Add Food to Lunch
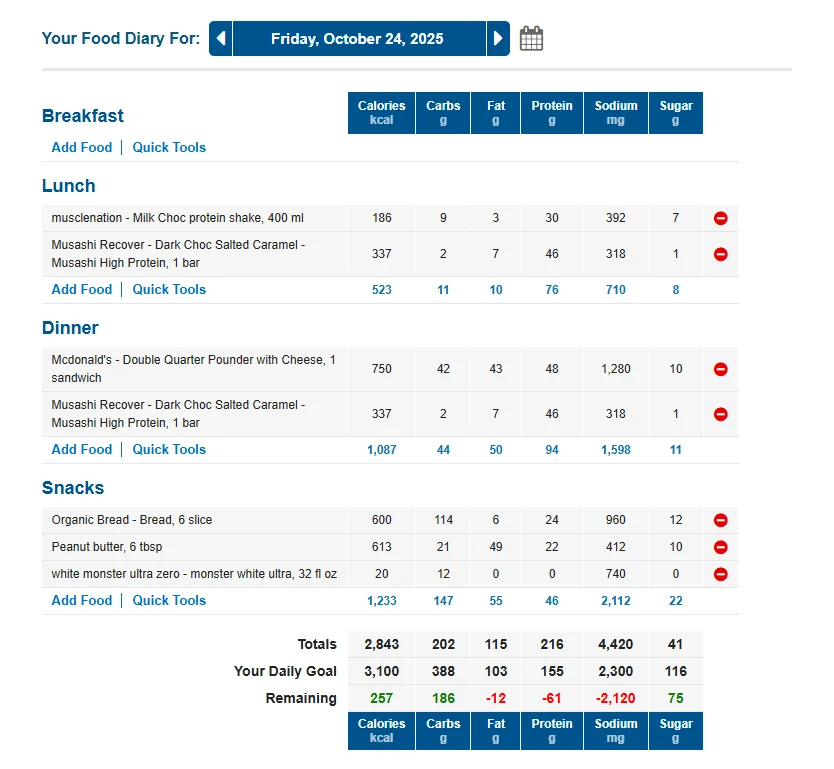The image size is (834, 769). coord(82,289)
